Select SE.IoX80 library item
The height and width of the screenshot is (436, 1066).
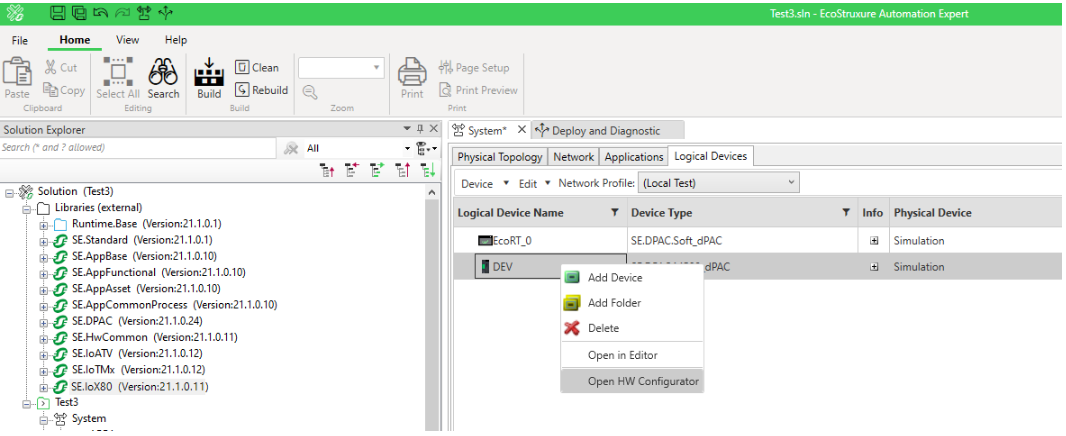pos(139,387)
